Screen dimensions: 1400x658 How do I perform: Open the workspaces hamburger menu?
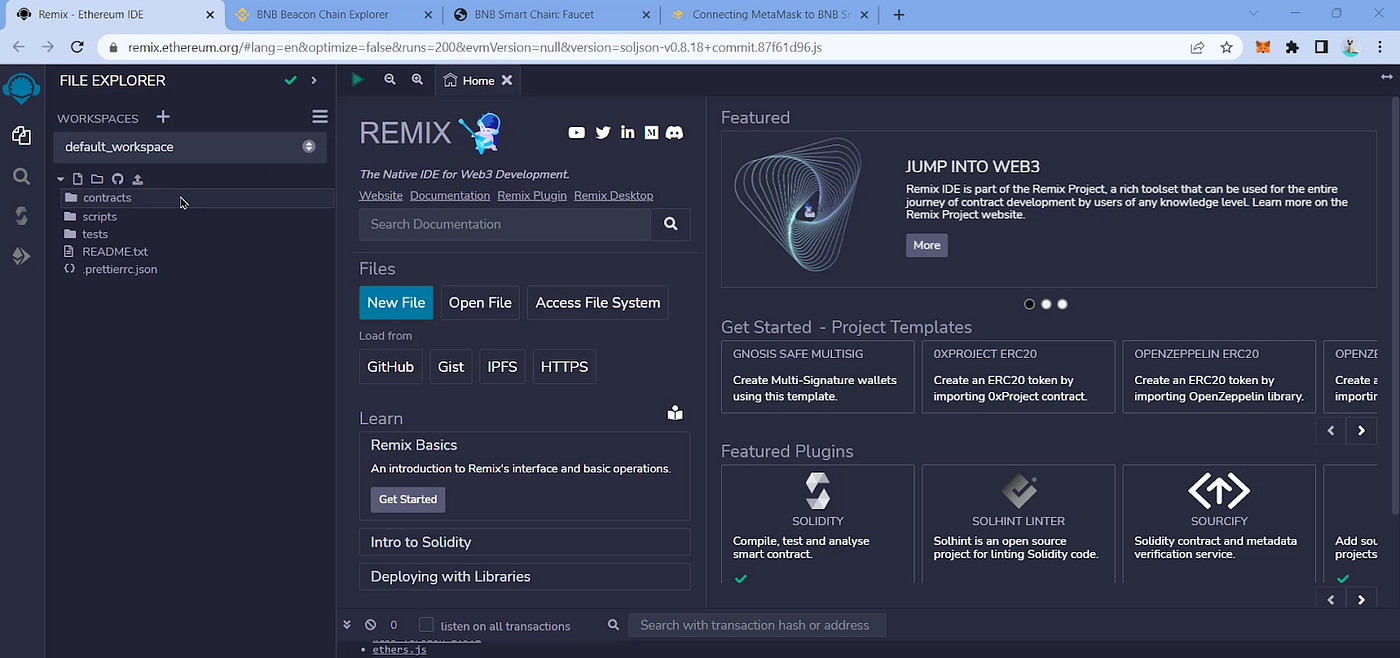[x=320, y=117]
